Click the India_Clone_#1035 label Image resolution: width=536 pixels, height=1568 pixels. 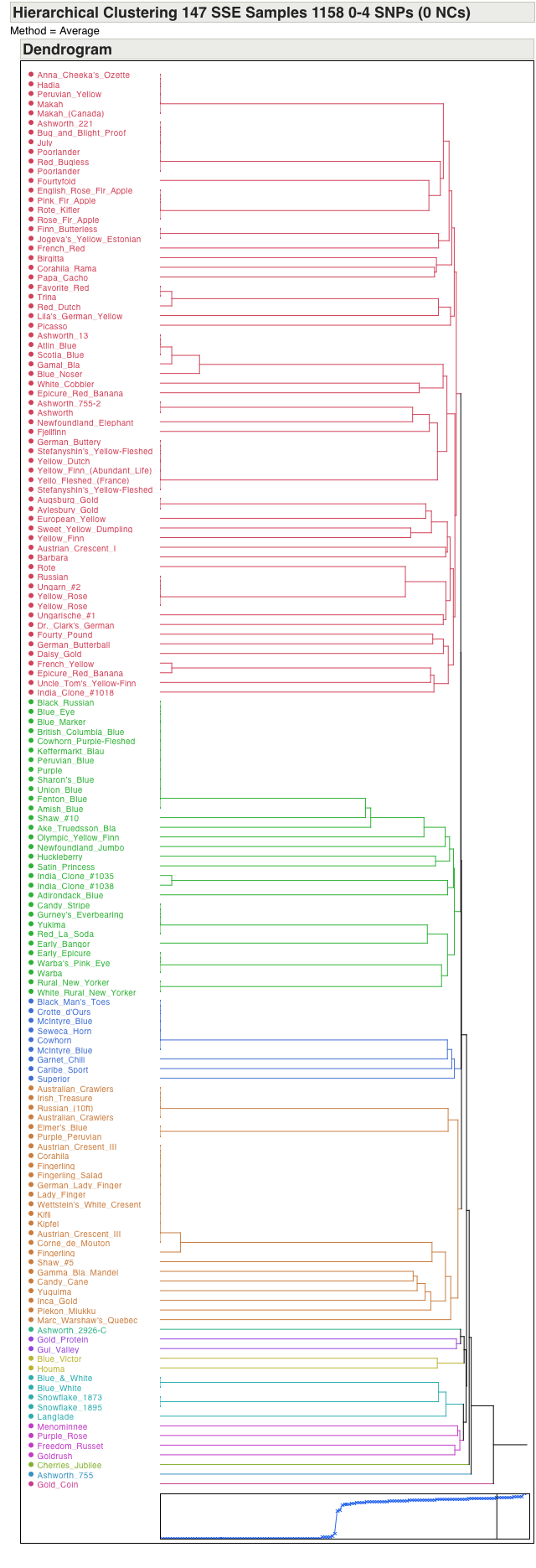point(75,877)
